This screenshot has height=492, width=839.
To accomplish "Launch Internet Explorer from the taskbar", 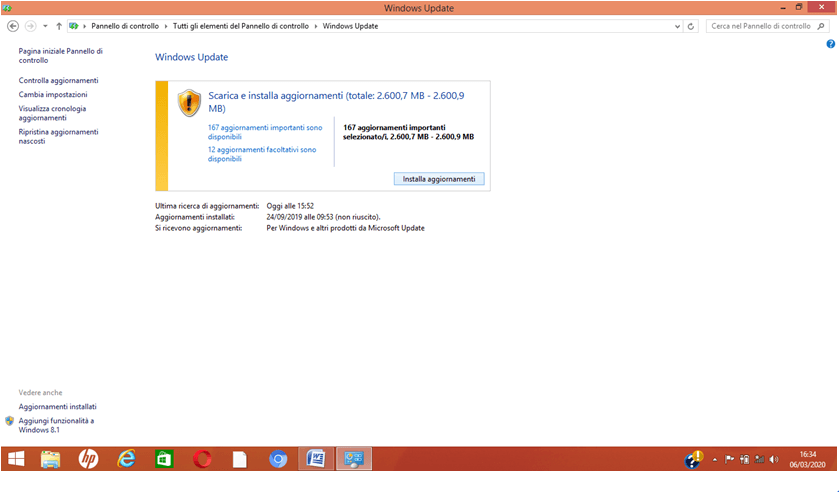I will (x=126, y=459).
